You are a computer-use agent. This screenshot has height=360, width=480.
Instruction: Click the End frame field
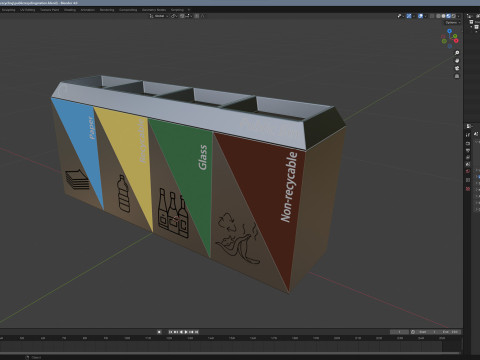click(450, 332)
